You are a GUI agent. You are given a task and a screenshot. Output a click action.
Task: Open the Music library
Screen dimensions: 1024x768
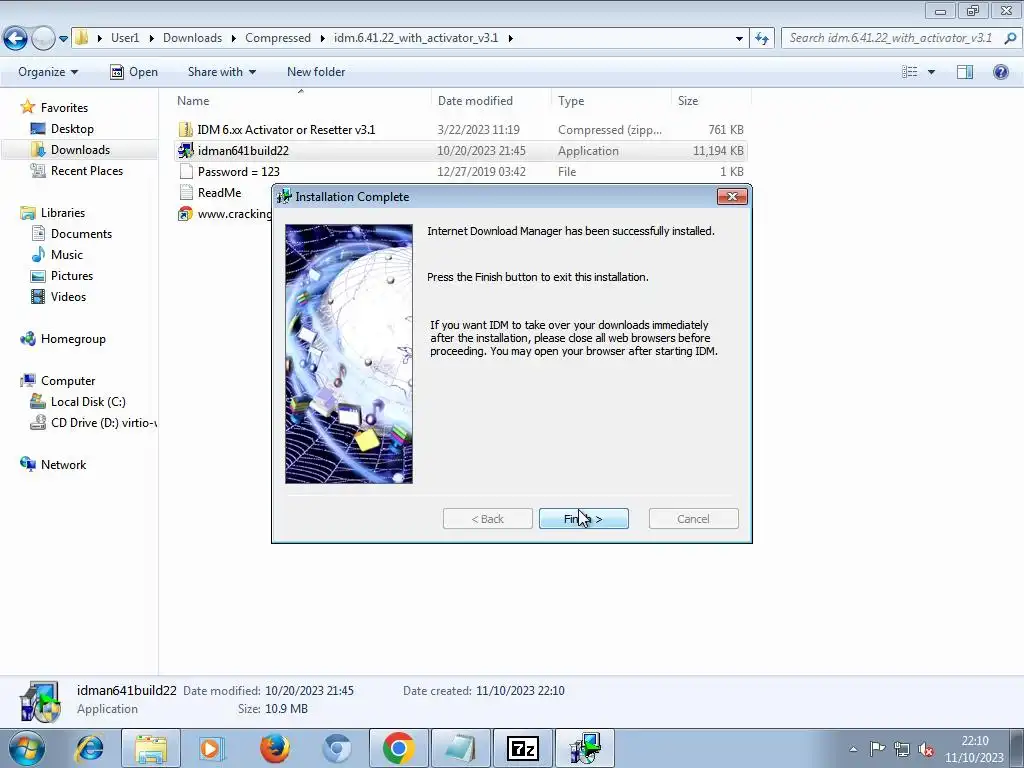tap(67, 255)
